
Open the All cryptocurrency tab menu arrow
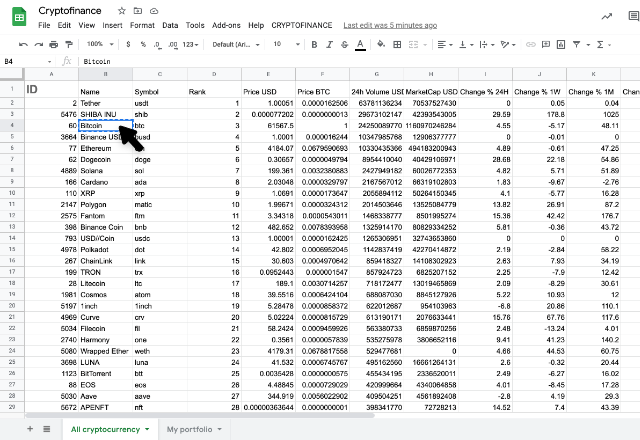[147, 429]
